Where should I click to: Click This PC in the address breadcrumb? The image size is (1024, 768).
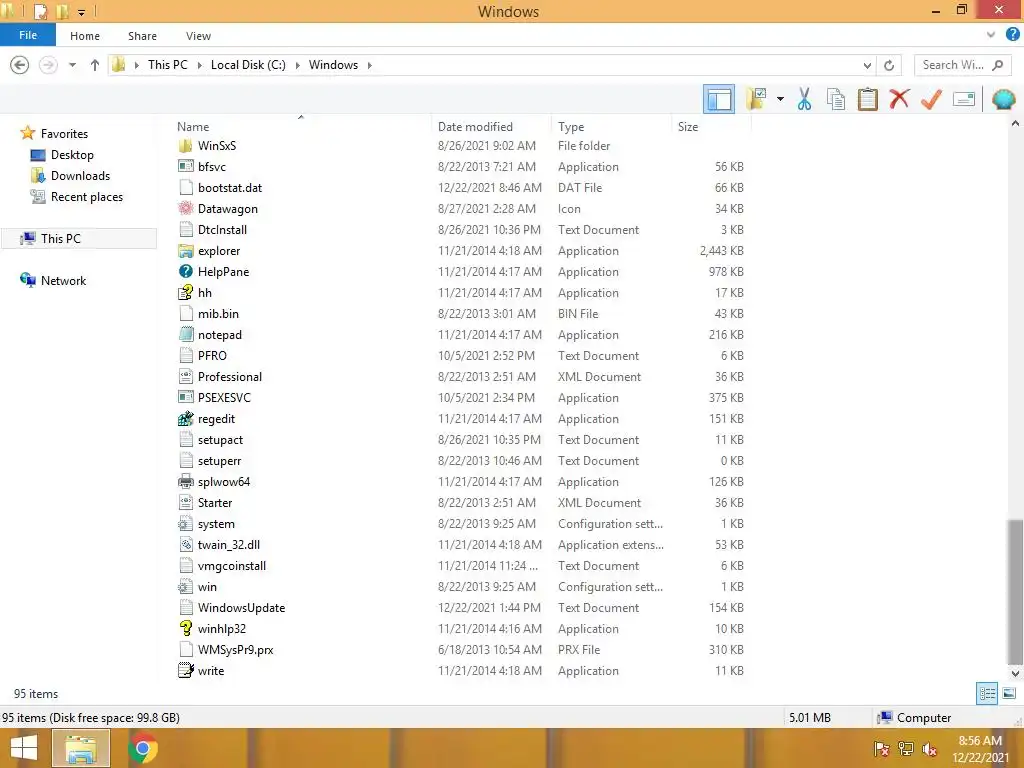(x=167, y=65)
